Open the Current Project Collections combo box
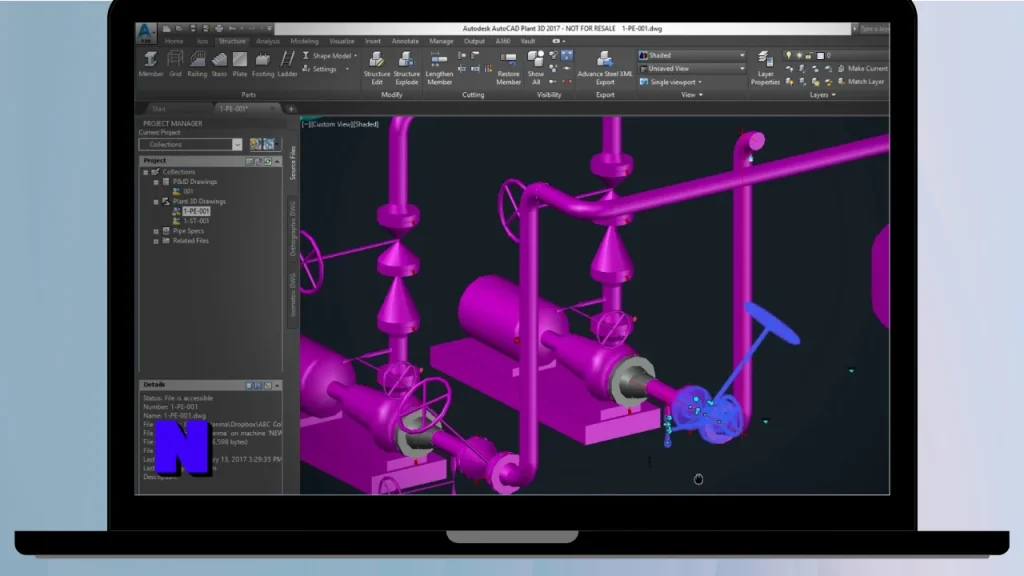This screenshot has width=1024, height=576. 190,144
